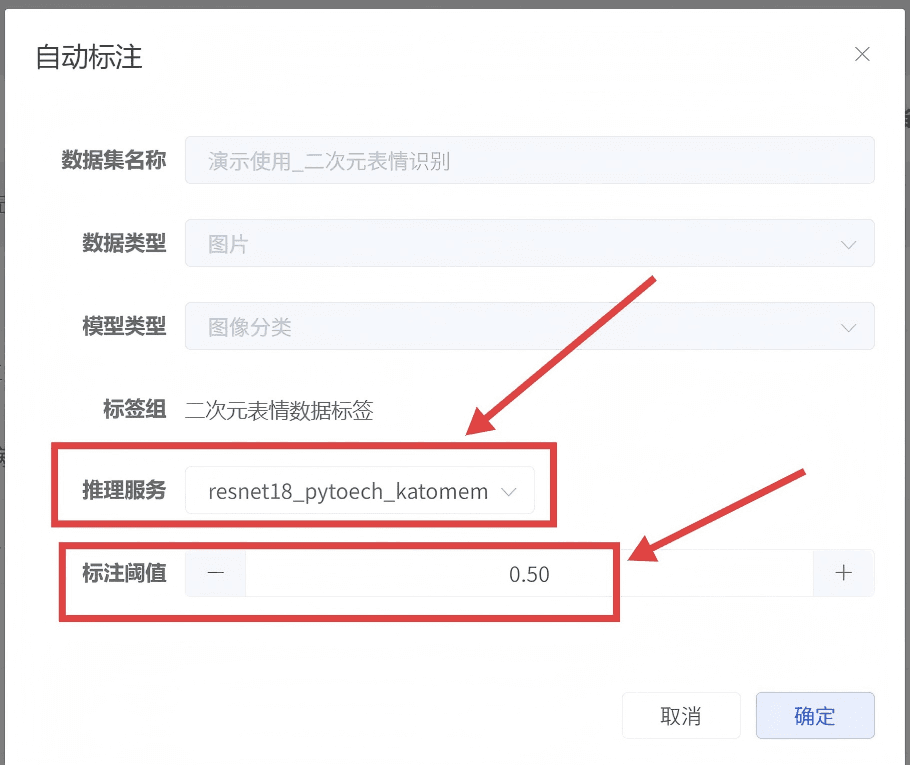Viewport: 910px width, 765px height.
Task: Close the 自动标注 dialog with X icon
Action: [862, 55]
